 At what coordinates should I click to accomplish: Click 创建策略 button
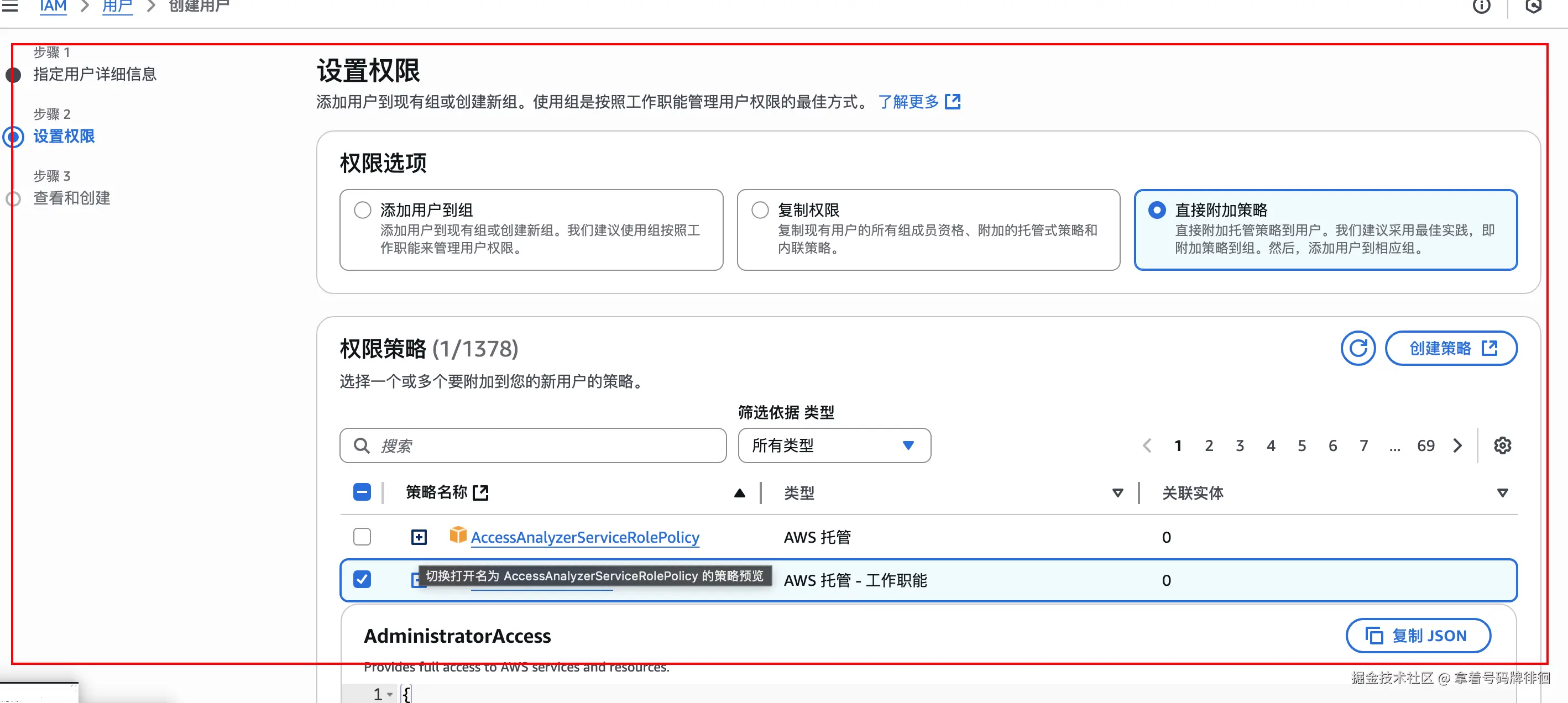click(x=1451, y=348)
